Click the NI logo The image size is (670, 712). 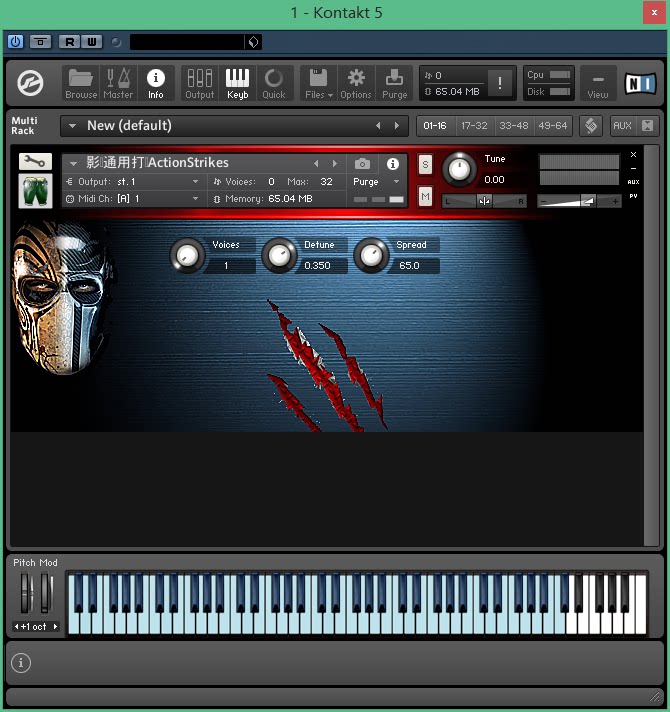pos(640,84)
